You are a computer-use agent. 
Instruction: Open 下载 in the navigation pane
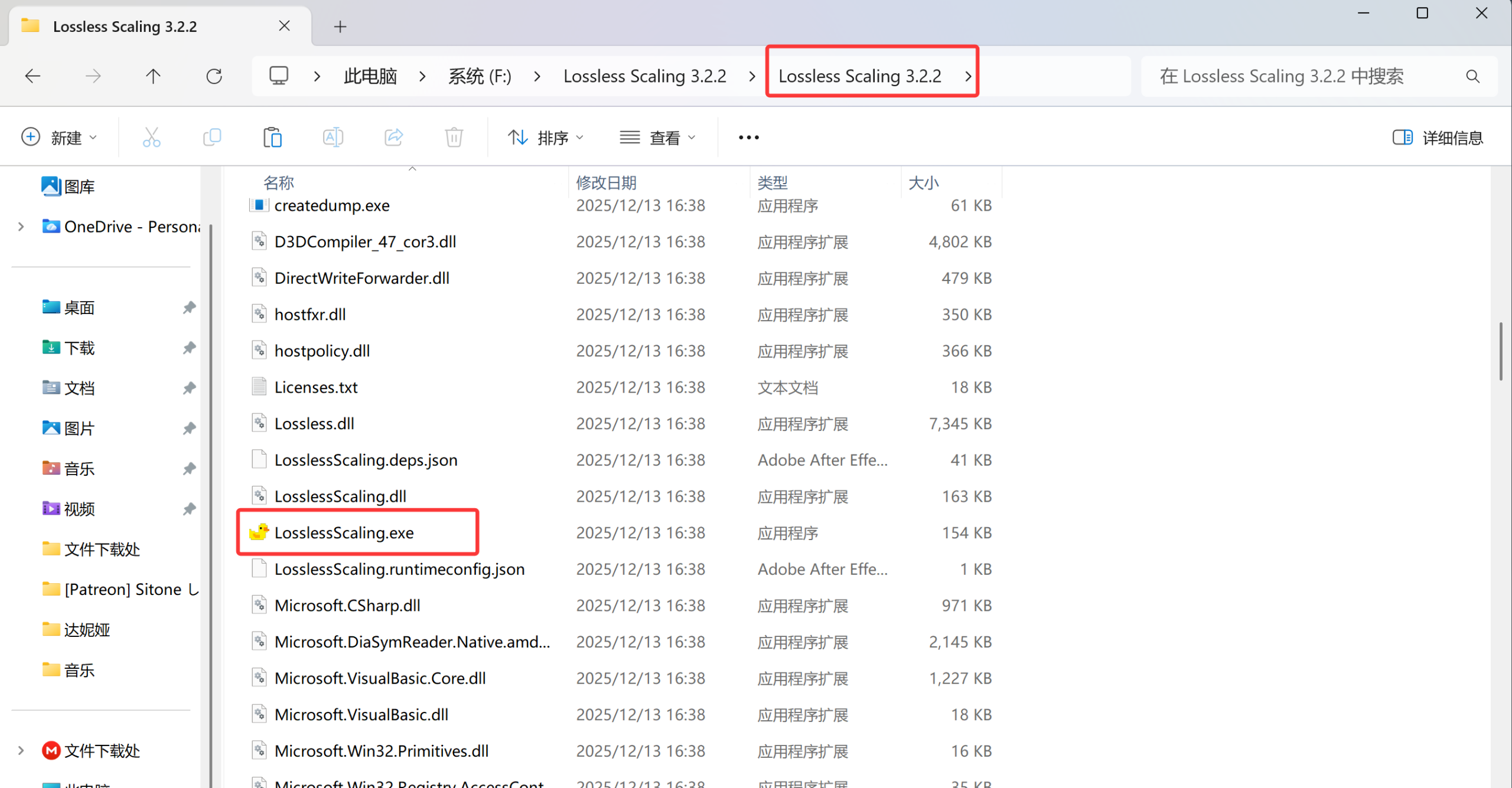click(x=68, y=348)
